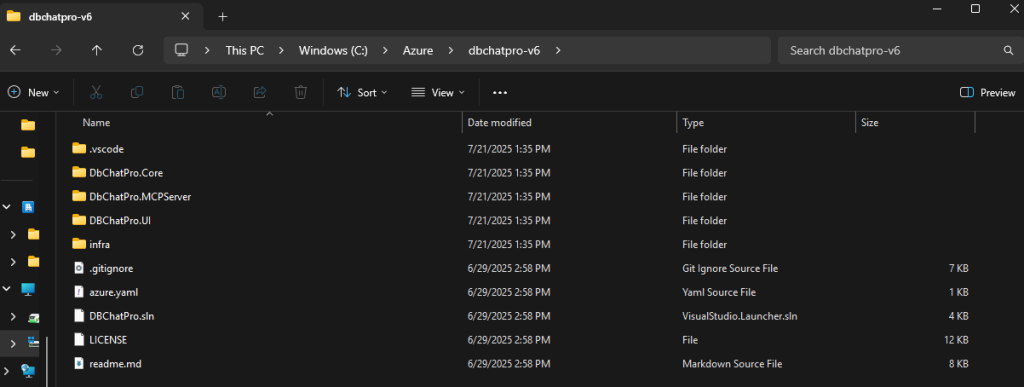Open the View dropdown menu
This screenshot has height=387, width=1024.
438,93
